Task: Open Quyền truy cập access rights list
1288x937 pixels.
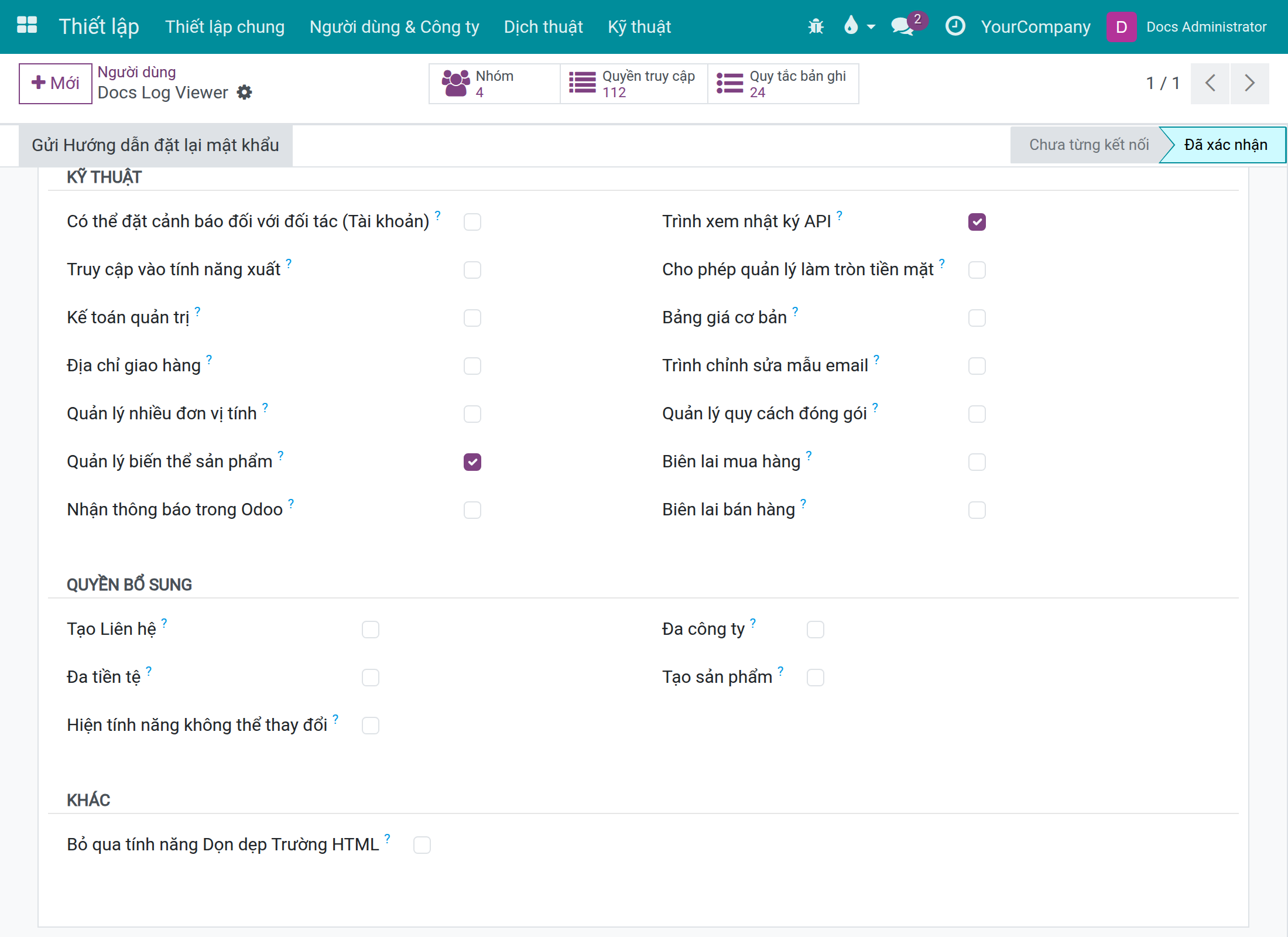Action: (634, 84)
